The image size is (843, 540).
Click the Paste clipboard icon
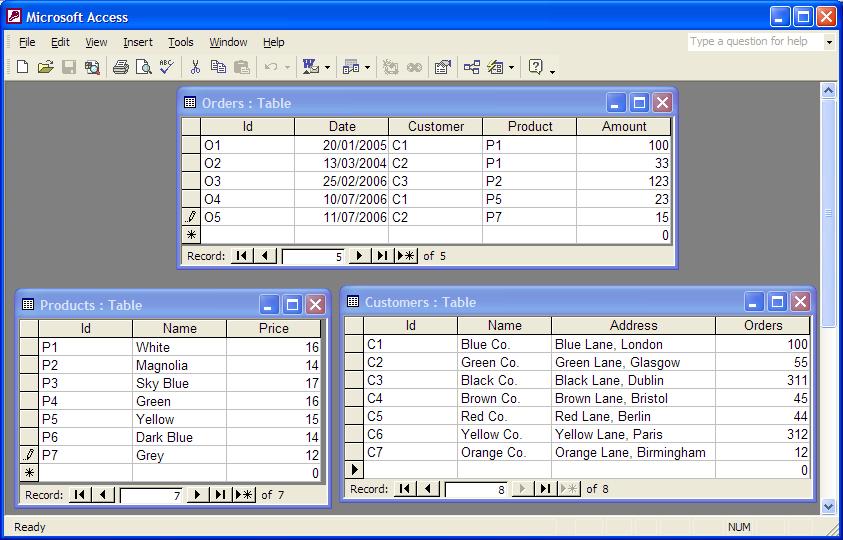(242, 67)
